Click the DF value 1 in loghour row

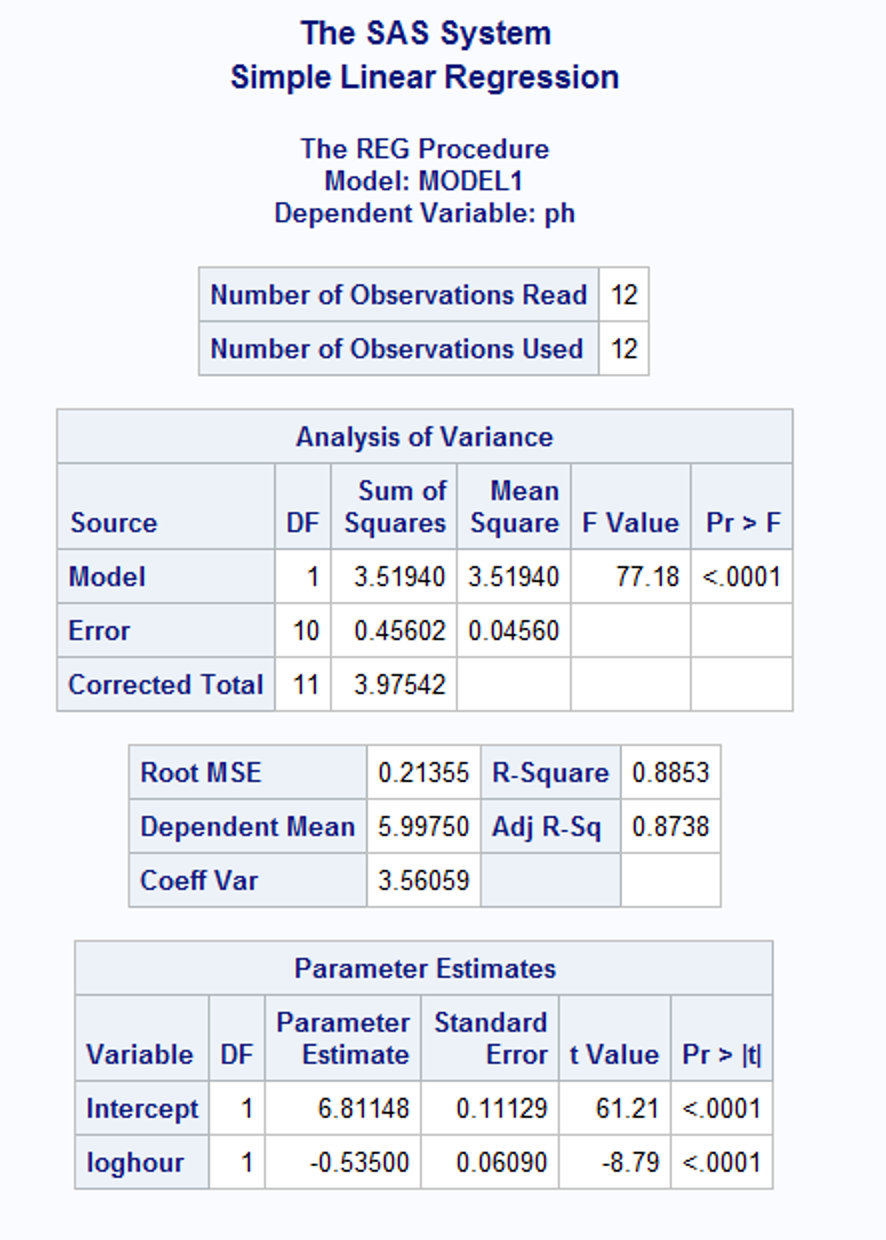[x=246, y=1163]
